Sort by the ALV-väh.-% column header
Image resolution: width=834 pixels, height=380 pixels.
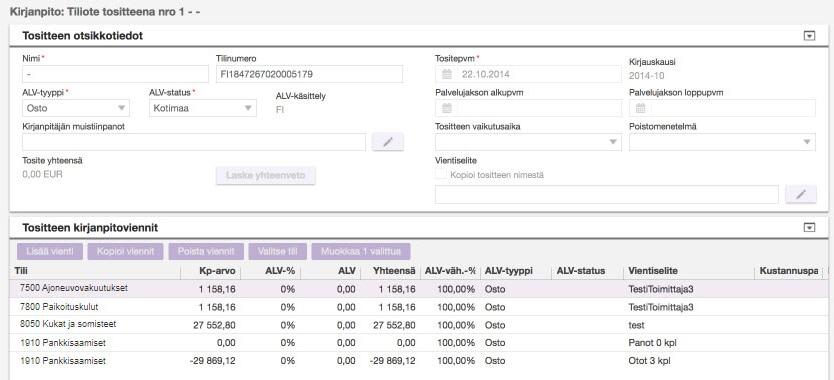coord(450,271)
